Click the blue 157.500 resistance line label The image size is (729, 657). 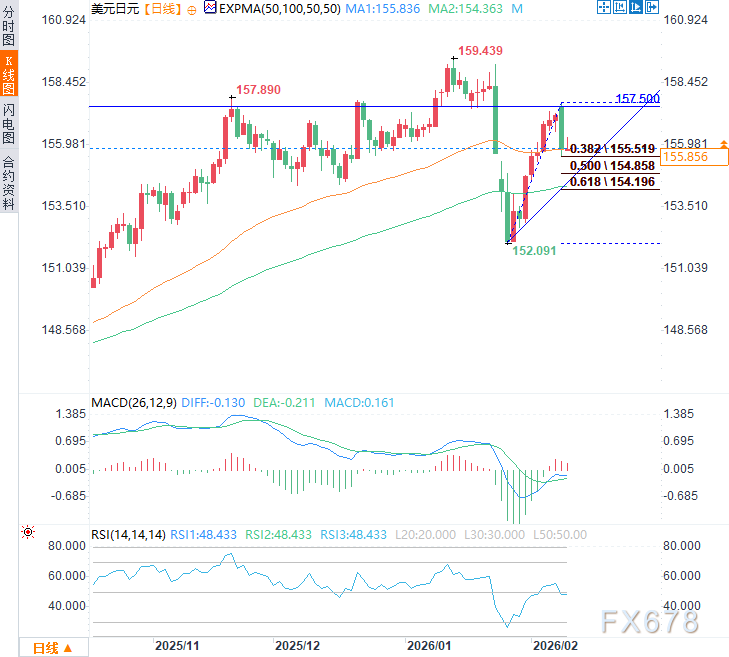click(x=637, y=99)
